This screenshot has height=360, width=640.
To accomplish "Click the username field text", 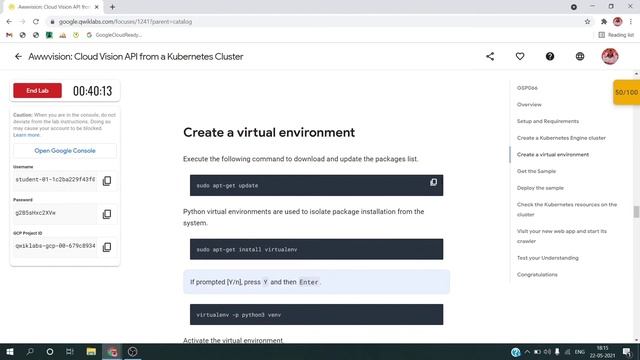I will pos(55,180).
